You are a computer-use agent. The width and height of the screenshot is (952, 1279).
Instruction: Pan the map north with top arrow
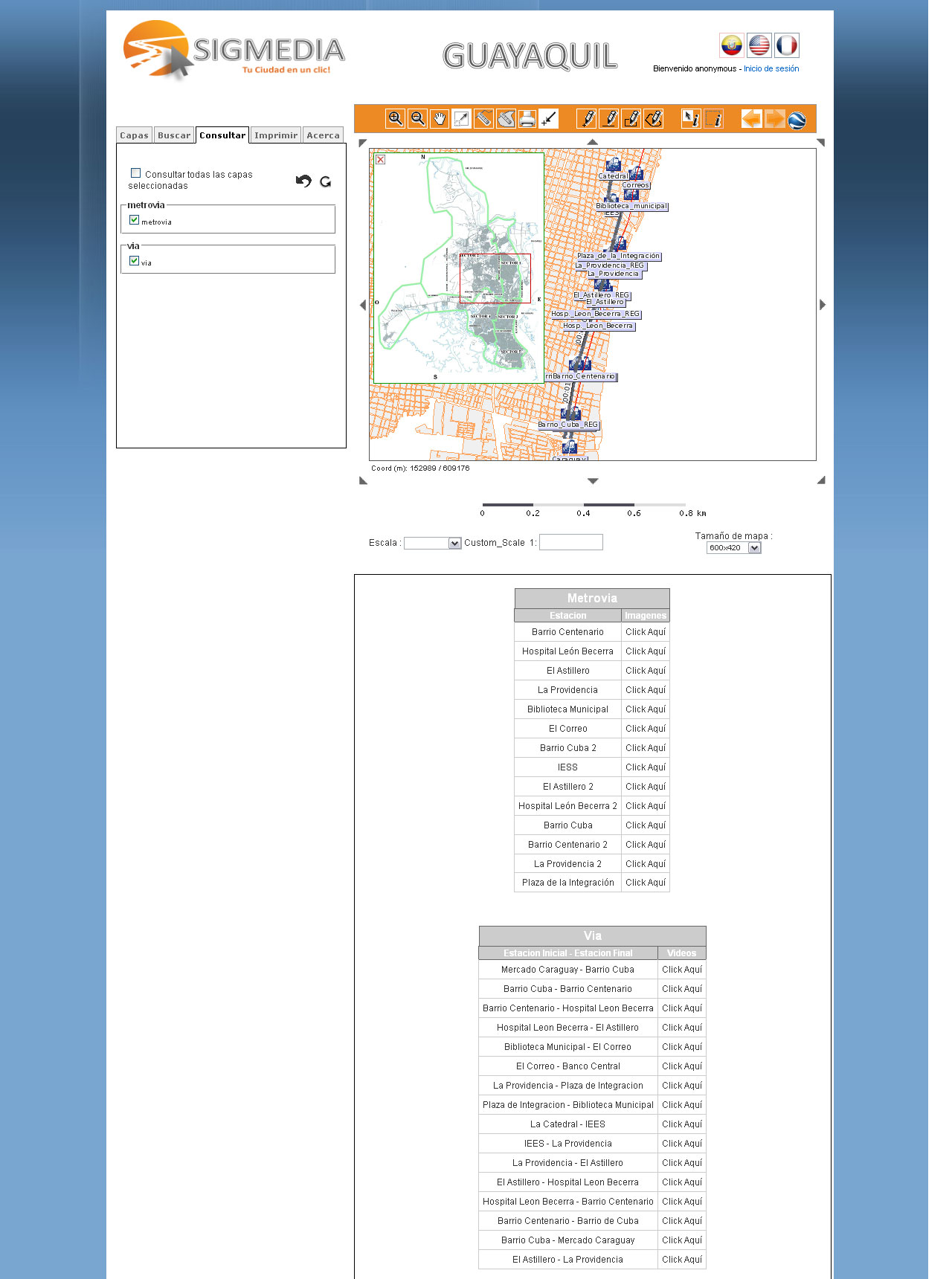(x=593, y=141)
